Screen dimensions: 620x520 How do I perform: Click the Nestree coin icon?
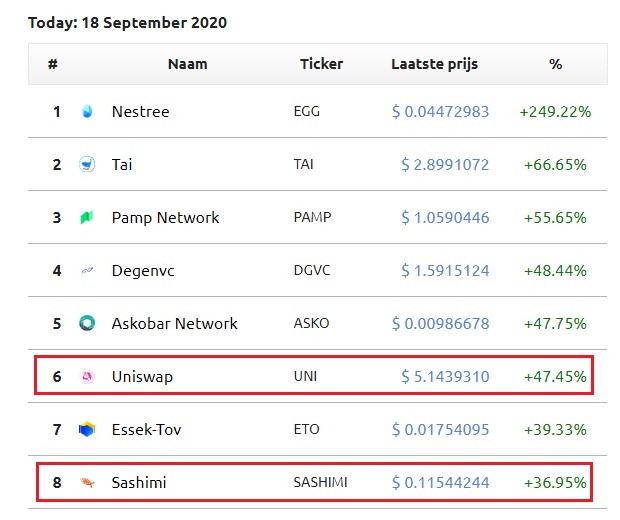click(x=87, y=112)
